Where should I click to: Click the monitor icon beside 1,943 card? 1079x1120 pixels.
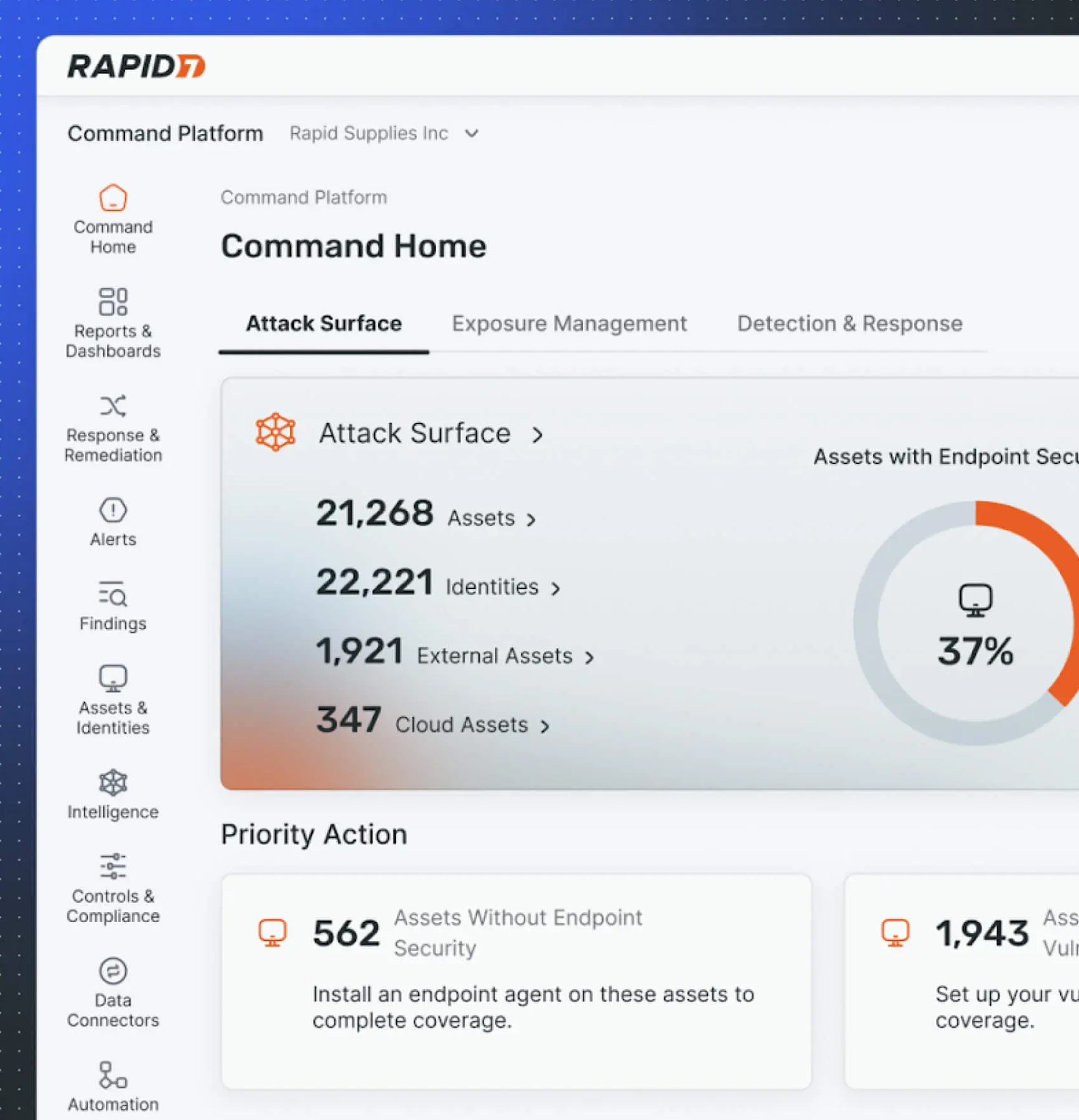895,932
